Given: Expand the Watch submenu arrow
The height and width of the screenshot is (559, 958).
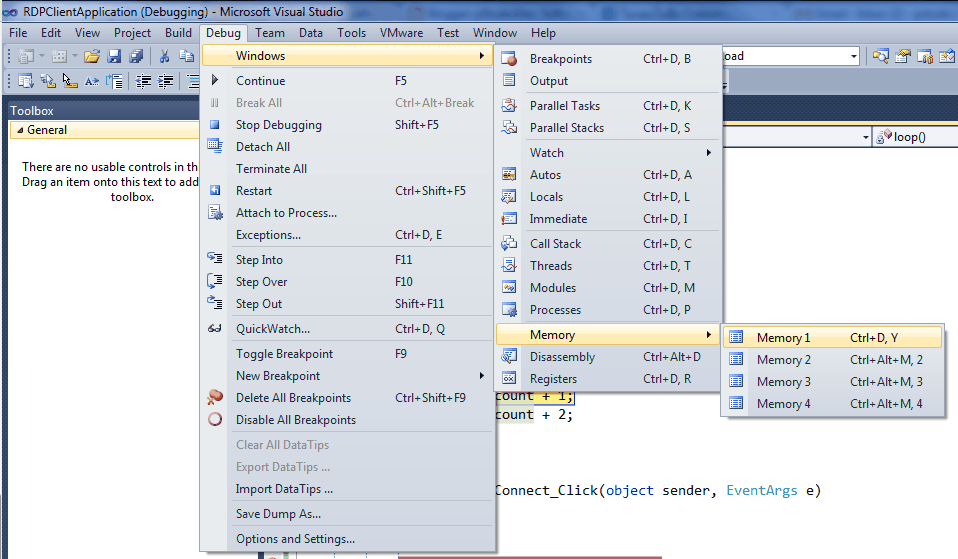Looking at the screenshot, I should tap(709, 152).
